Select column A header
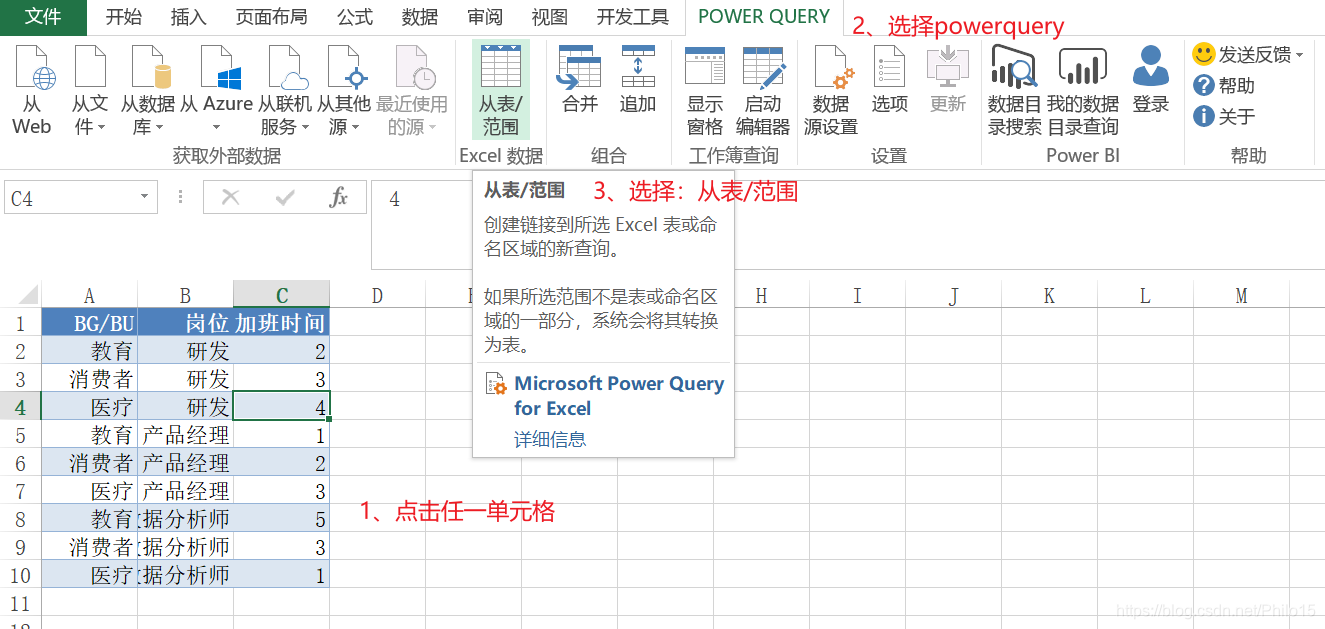The width and height of the screenshot is (1325, 629). coord(89,295)
